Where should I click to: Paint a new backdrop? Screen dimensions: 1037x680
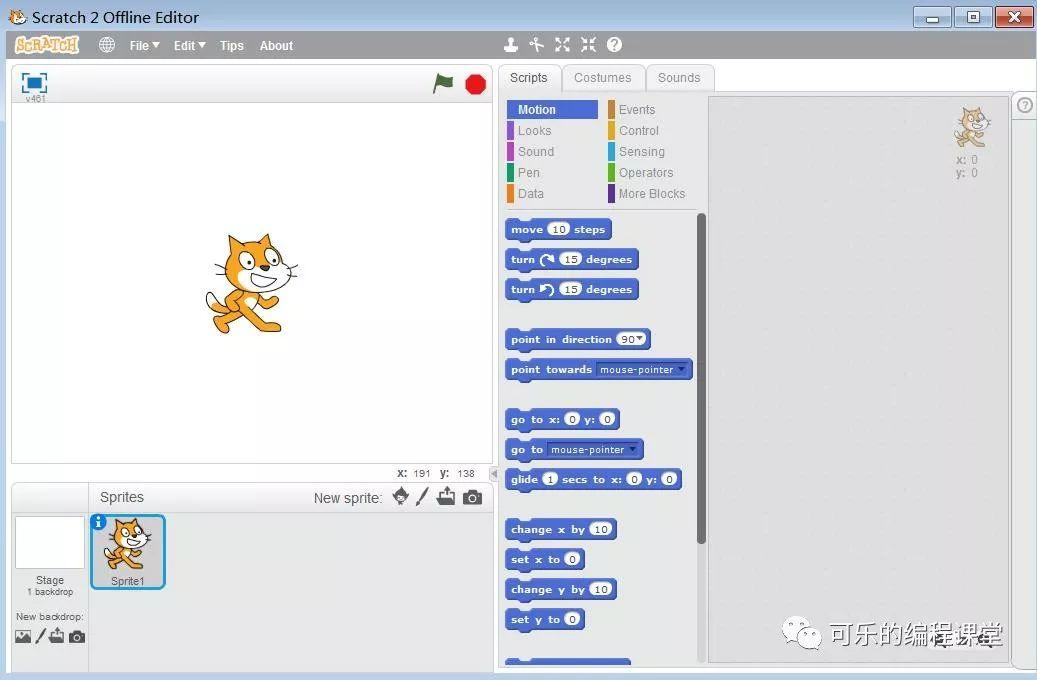pyautogui.click(x=41, y=636)
